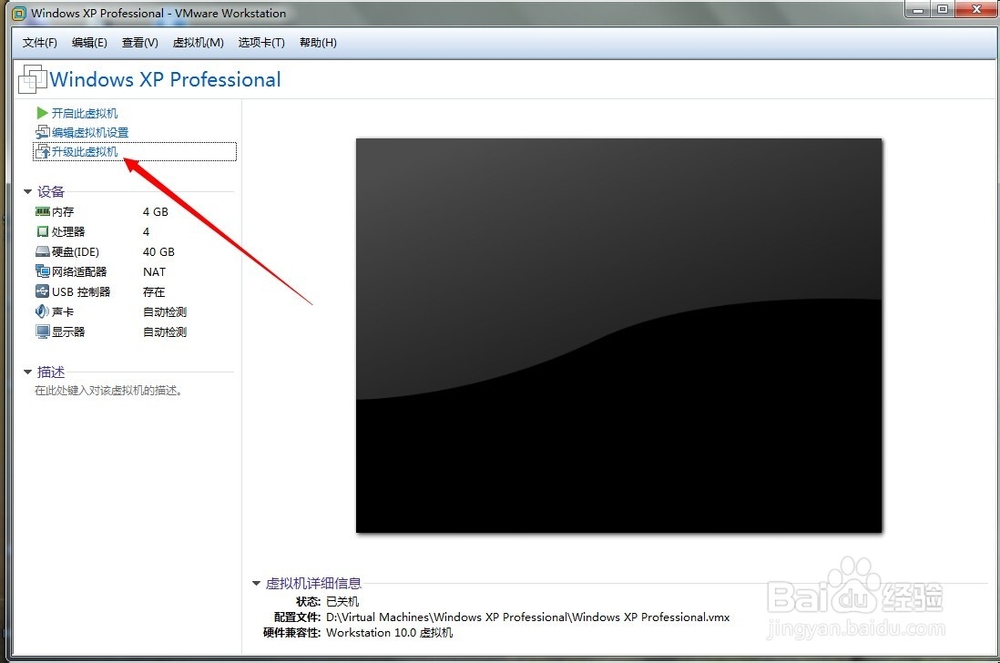Select the sound card (声卡) icon

(x=42, y=312)
